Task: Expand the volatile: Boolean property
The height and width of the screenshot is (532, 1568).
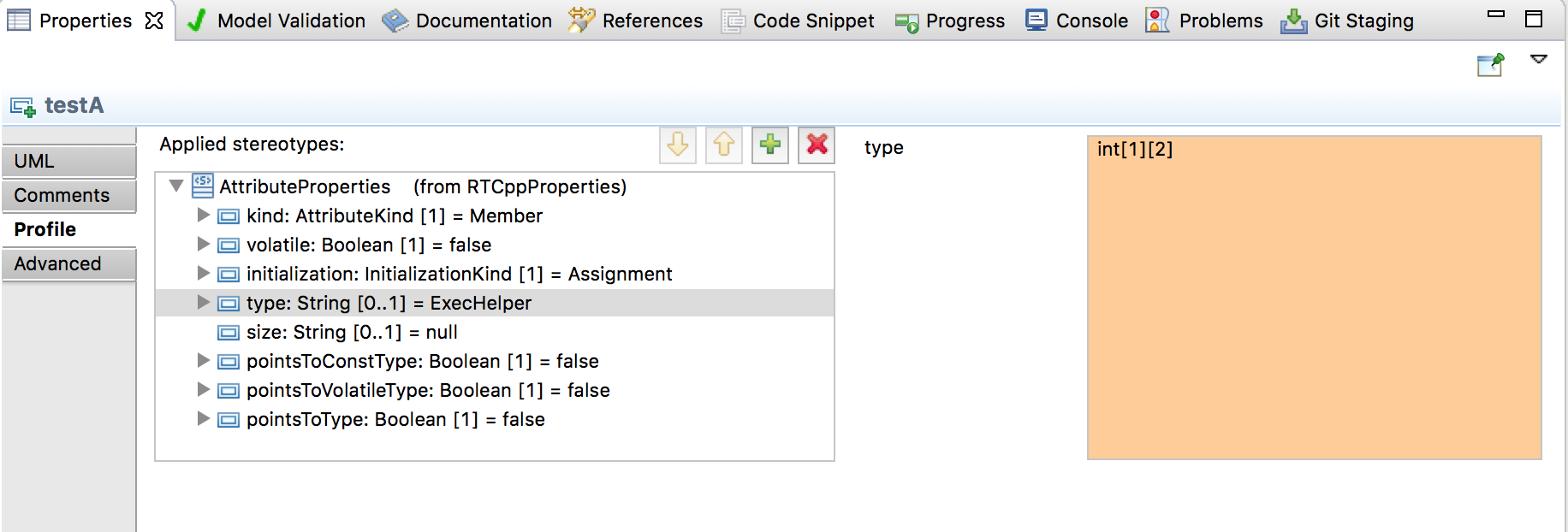Action: click(x=204, y=244)
